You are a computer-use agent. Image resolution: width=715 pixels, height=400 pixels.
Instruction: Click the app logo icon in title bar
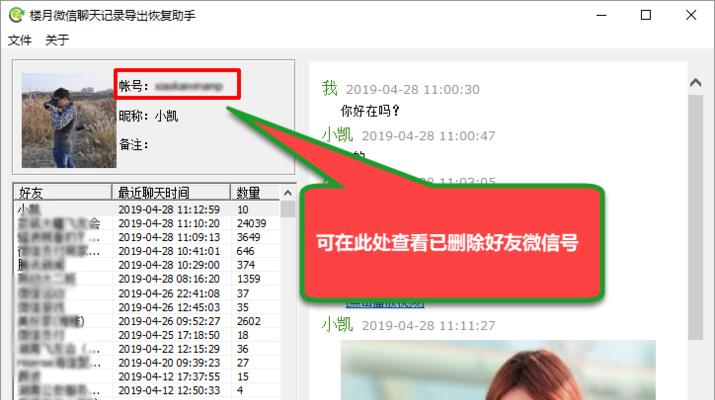16,15
